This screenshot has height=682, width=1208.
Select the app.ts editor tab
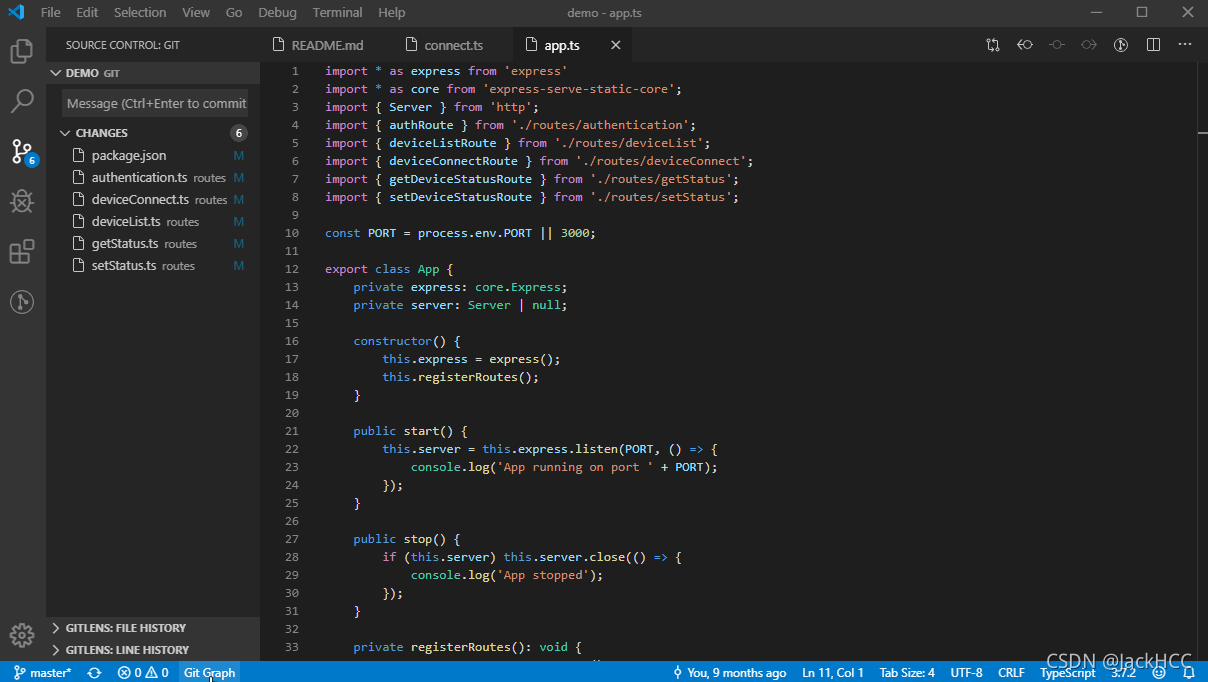click(573, 45)
